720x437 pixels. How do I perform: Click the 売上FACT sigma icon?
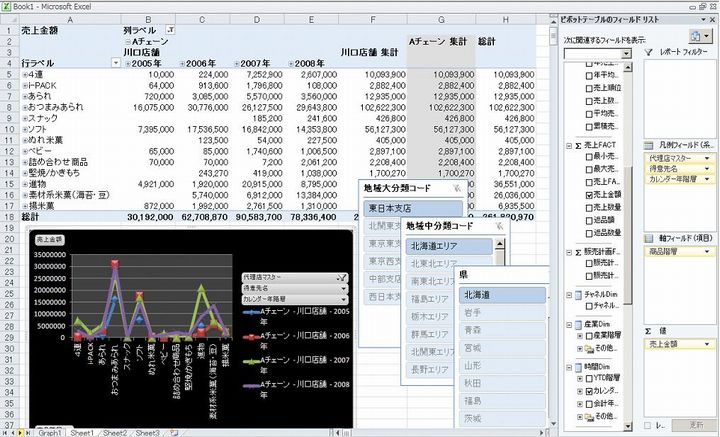(579, 146)
